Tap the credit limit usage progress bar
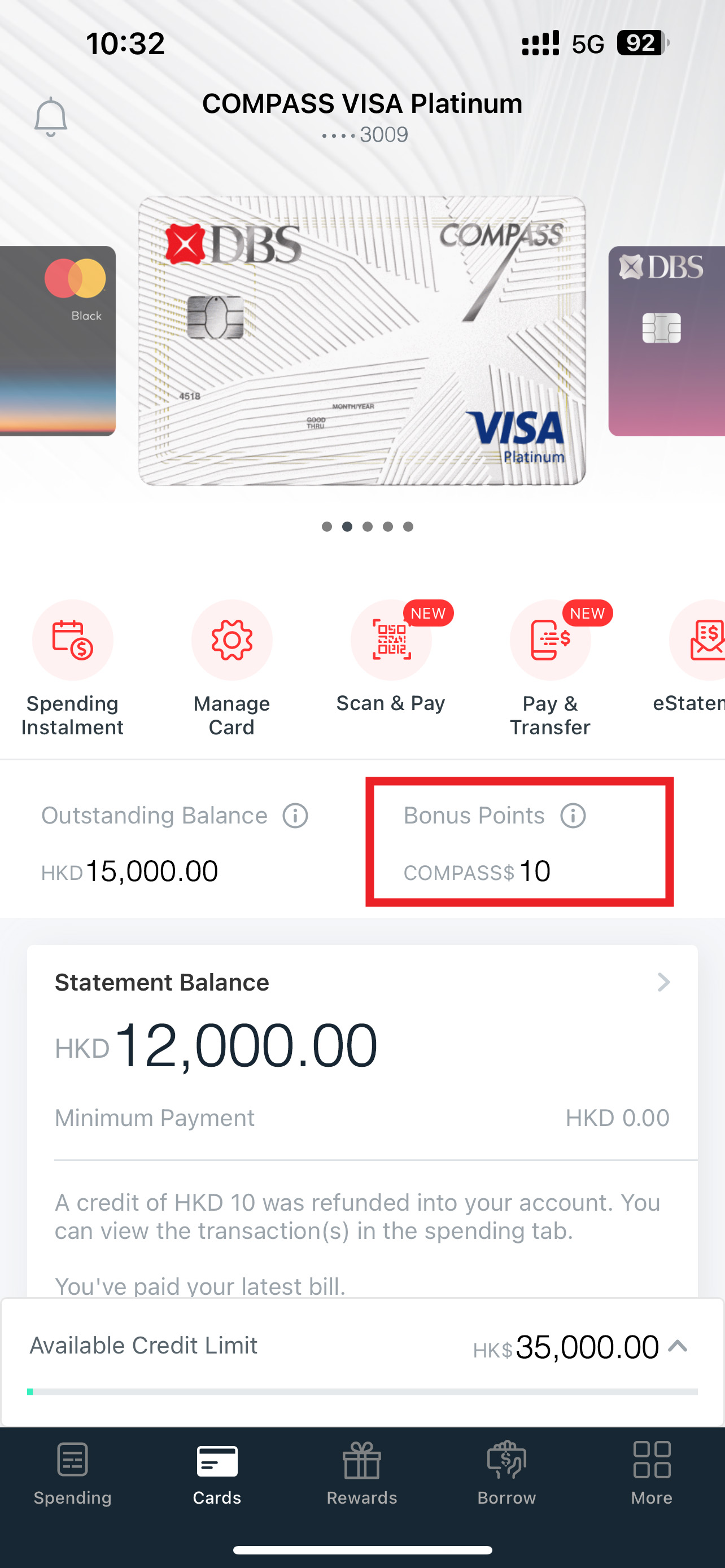Screen dimensions: 725x1568 pyautogui.click(x=362, y=1392)
